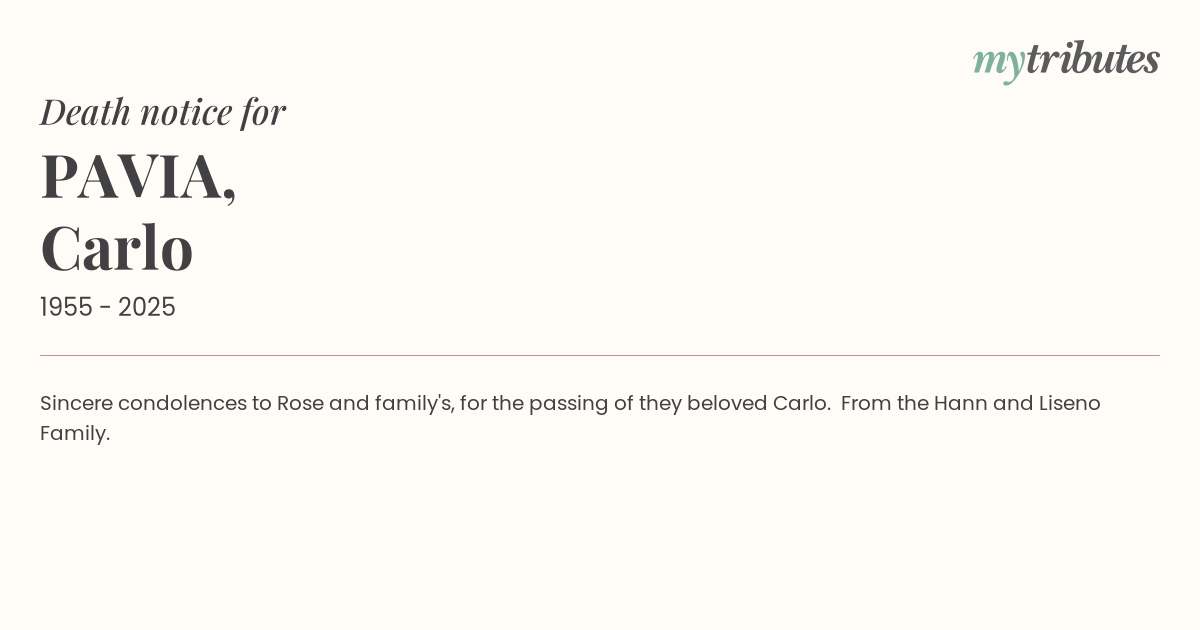Click the name "Liseno" in the message
The height and width of the screenshot is (630, 1200).
point(1070,403)
